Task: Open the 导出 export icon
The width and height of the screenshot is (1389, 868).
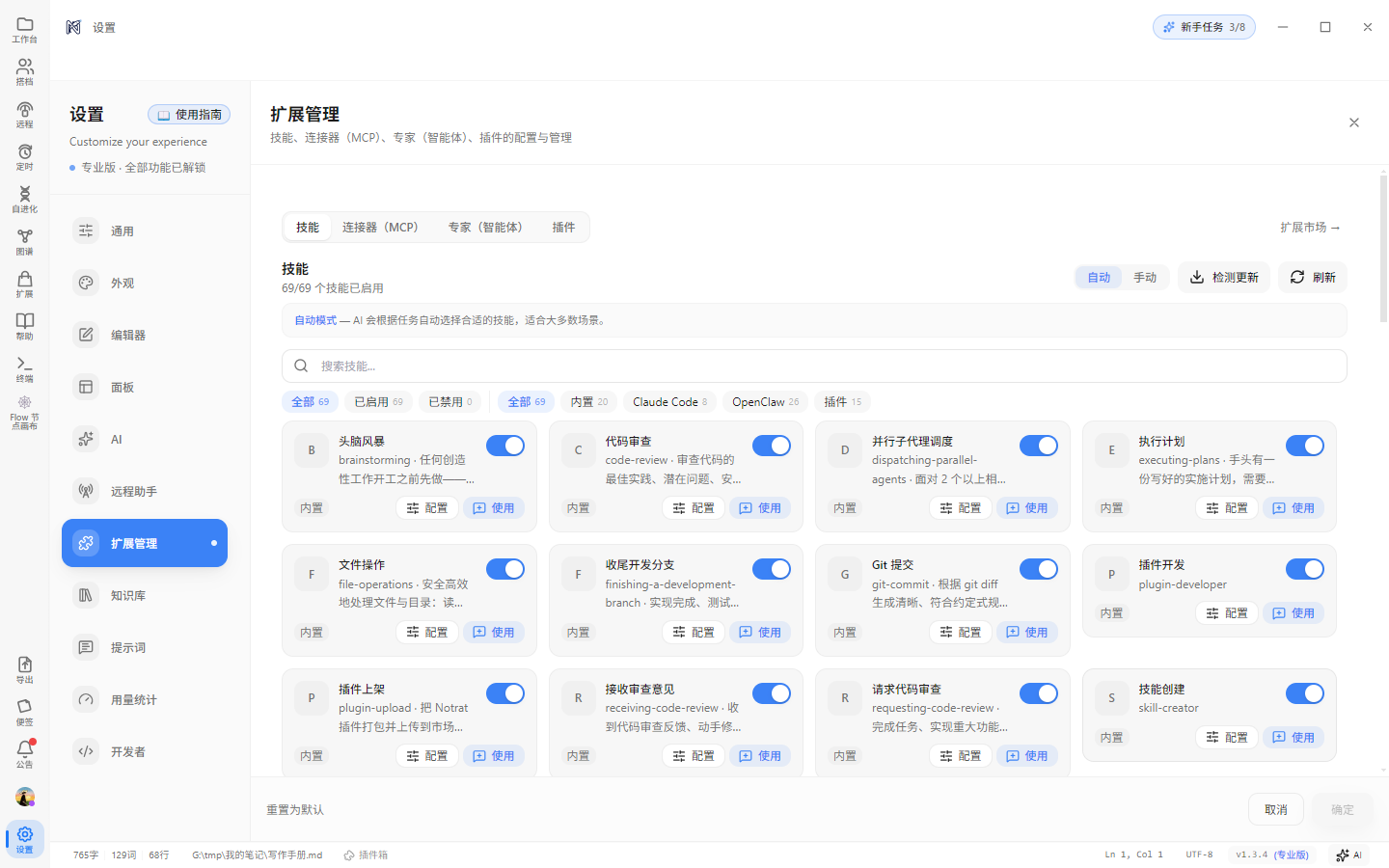Action: 25,670
